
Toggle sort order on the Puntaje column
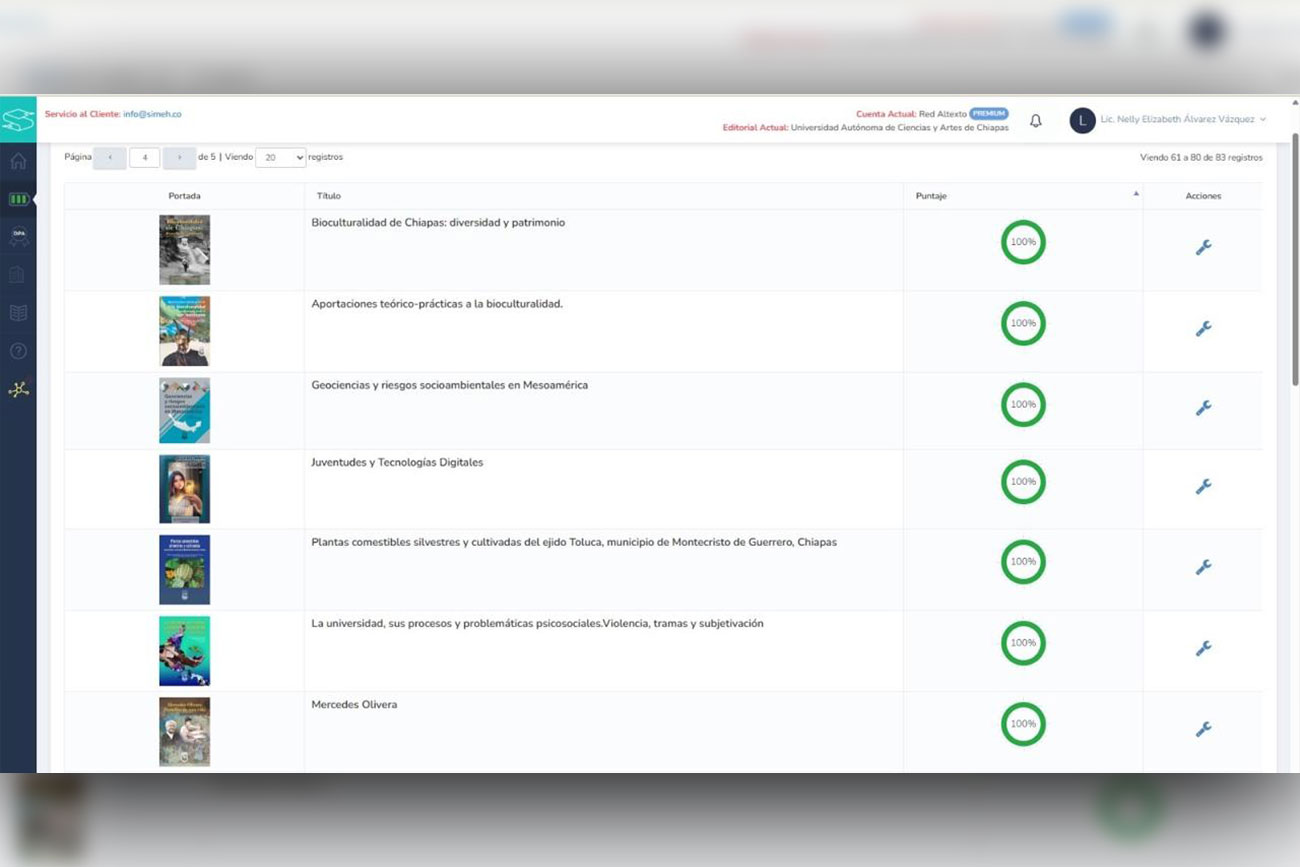[x=1137, y=193]
